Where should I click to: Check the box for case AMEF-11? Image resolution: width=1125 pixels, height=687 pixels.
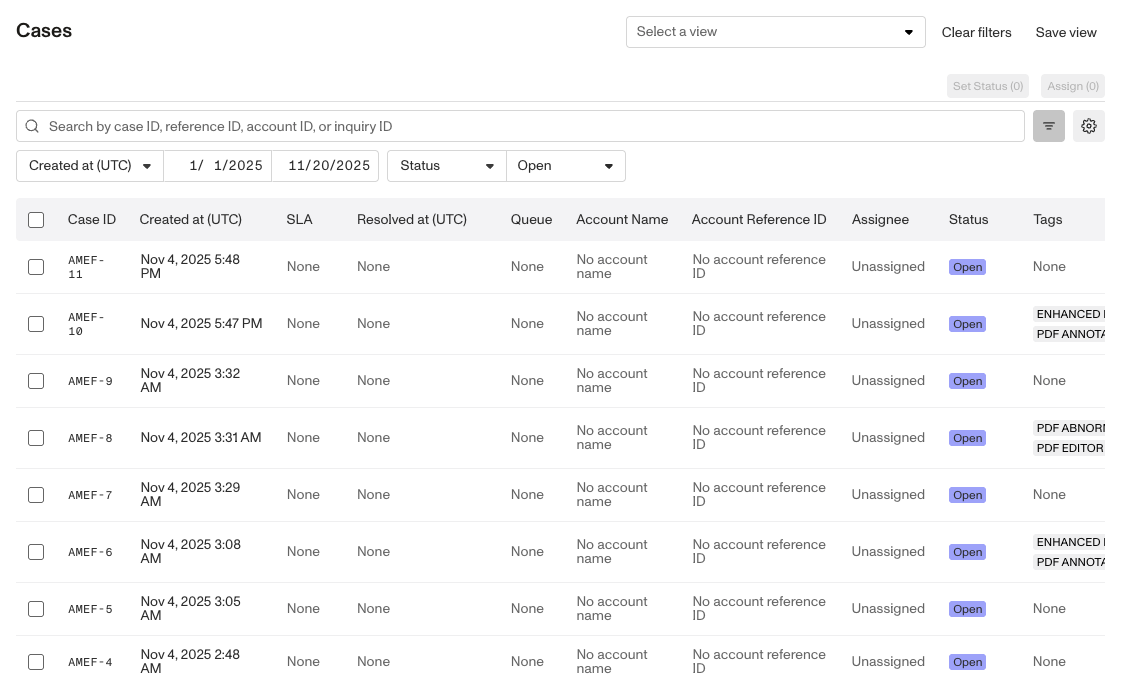click(36, 267)
